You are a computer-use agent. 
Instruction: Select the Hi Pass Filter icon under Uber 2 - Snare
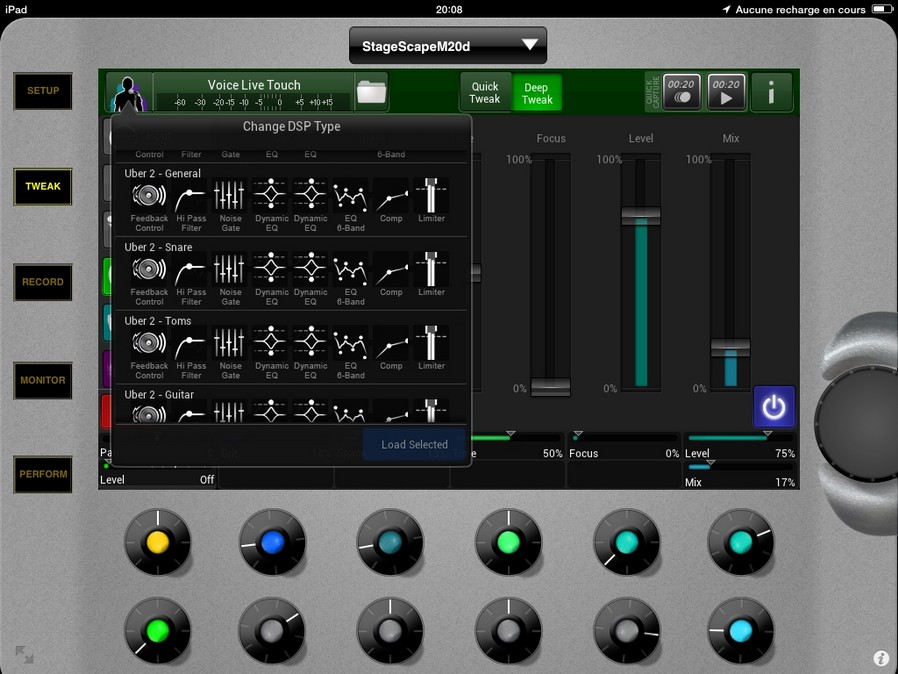click(x=190, y=269)
